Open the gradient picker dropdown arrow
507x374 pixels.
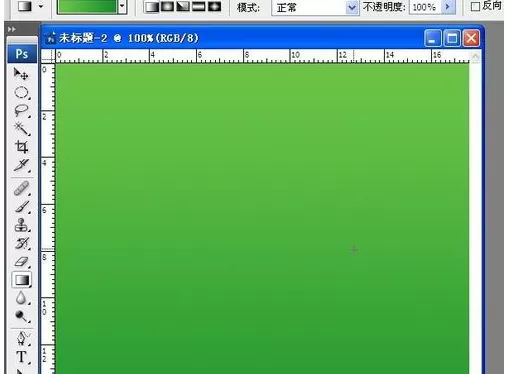[122, 6]
